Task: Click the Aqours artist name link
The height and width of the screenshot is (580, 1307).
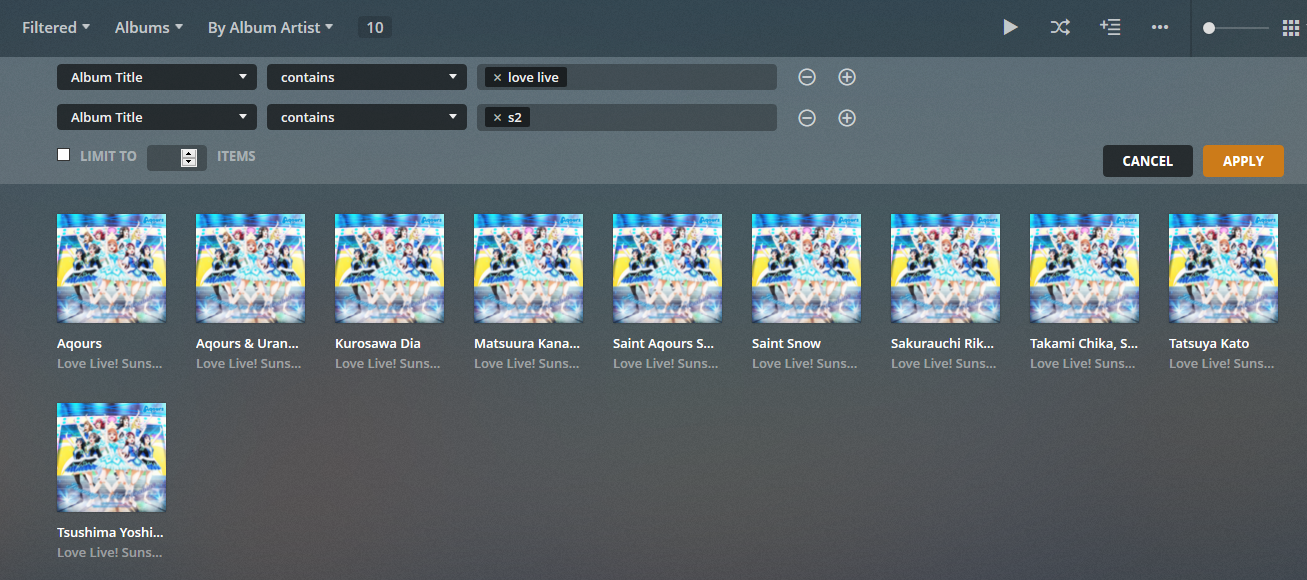Action: point(80,343)
